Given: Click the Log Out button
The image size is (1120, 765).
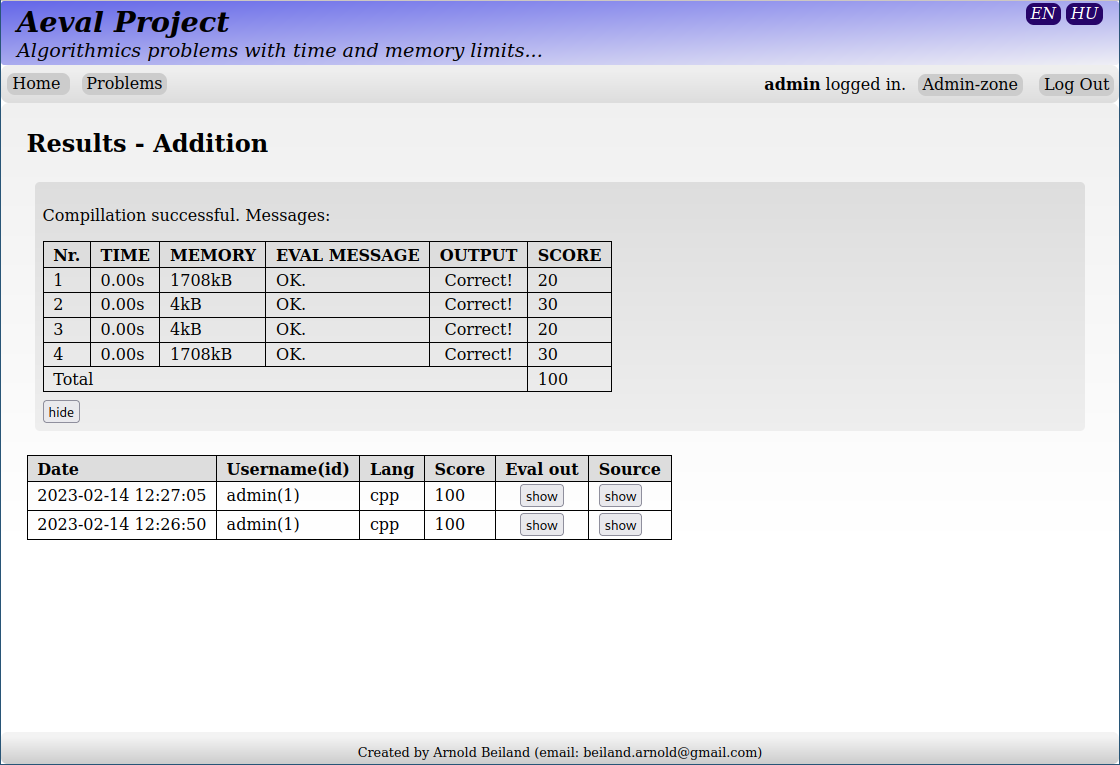Looking at the screenshot, I should [x=1076, y=85].
